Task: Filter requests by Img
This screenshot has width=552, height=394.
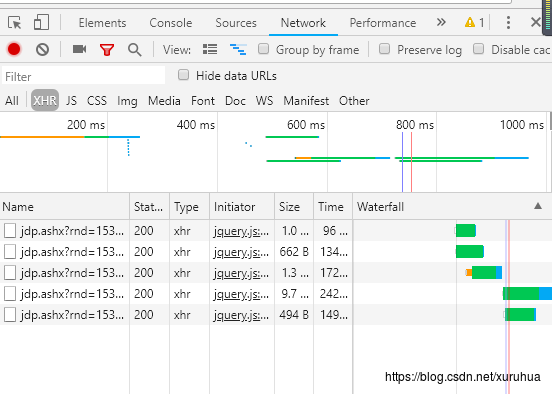Action: coord(127,101)
